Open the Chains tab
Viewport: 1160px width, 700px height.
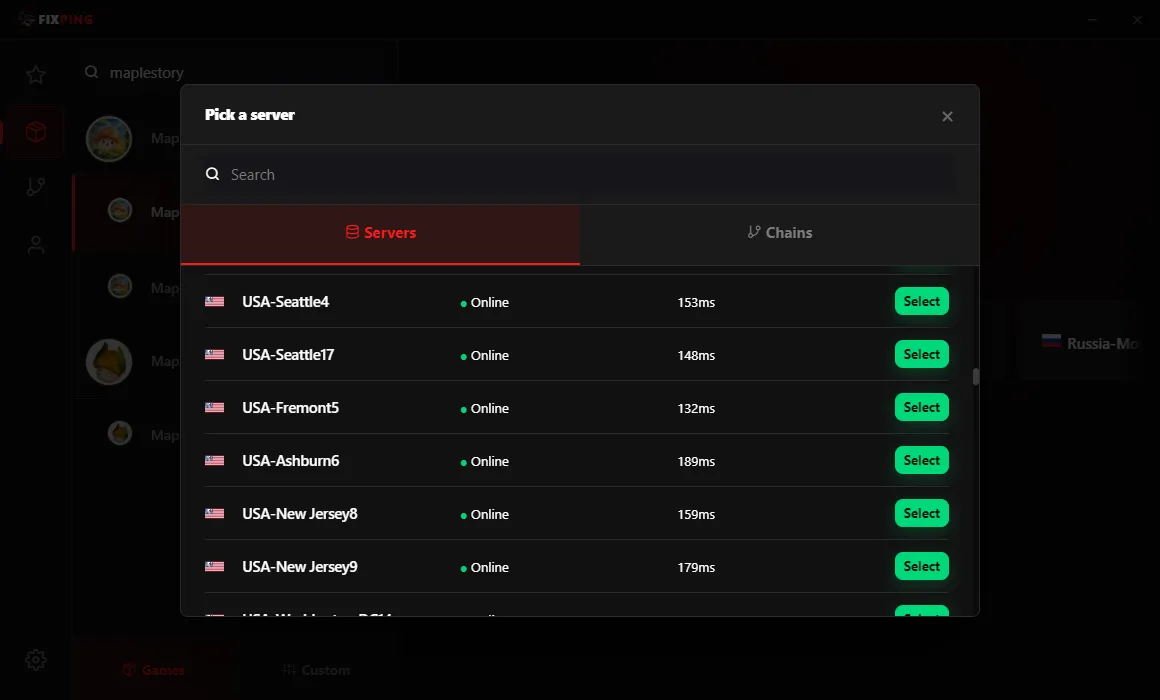[x=780, y=233]
